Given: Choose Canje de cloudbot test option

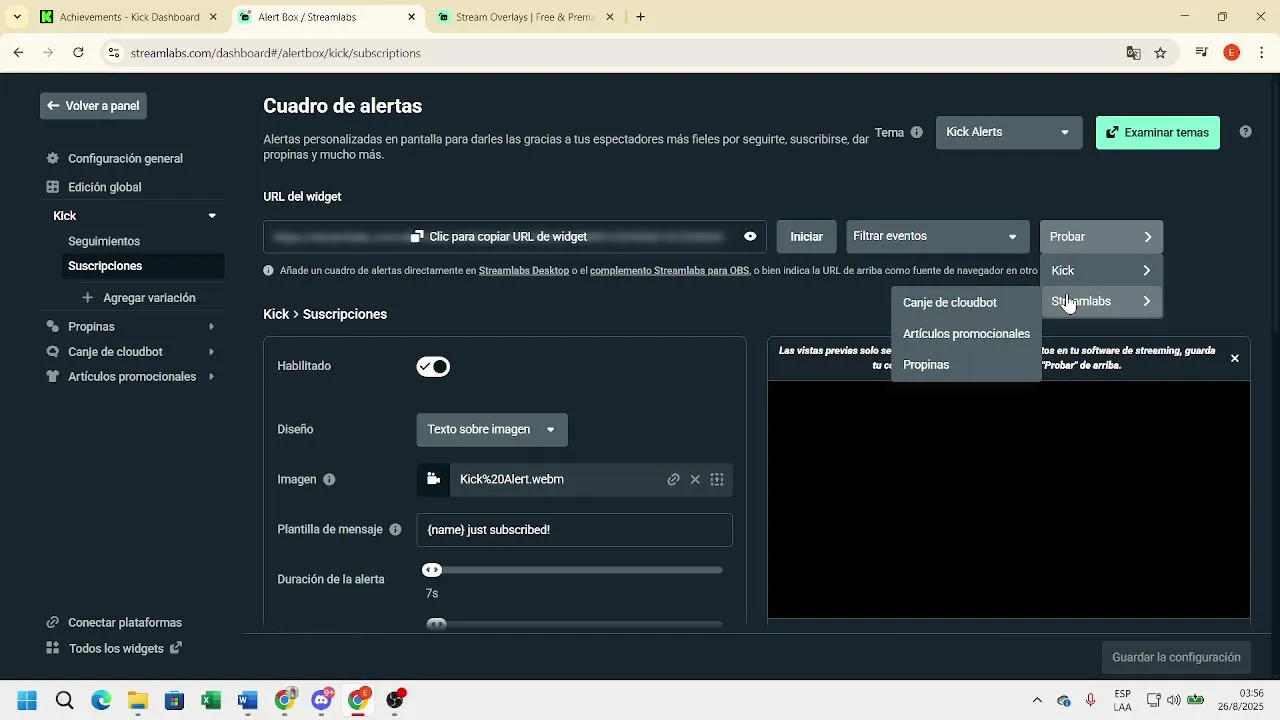Looking at the screenshot, I should (x=950, y=302).
